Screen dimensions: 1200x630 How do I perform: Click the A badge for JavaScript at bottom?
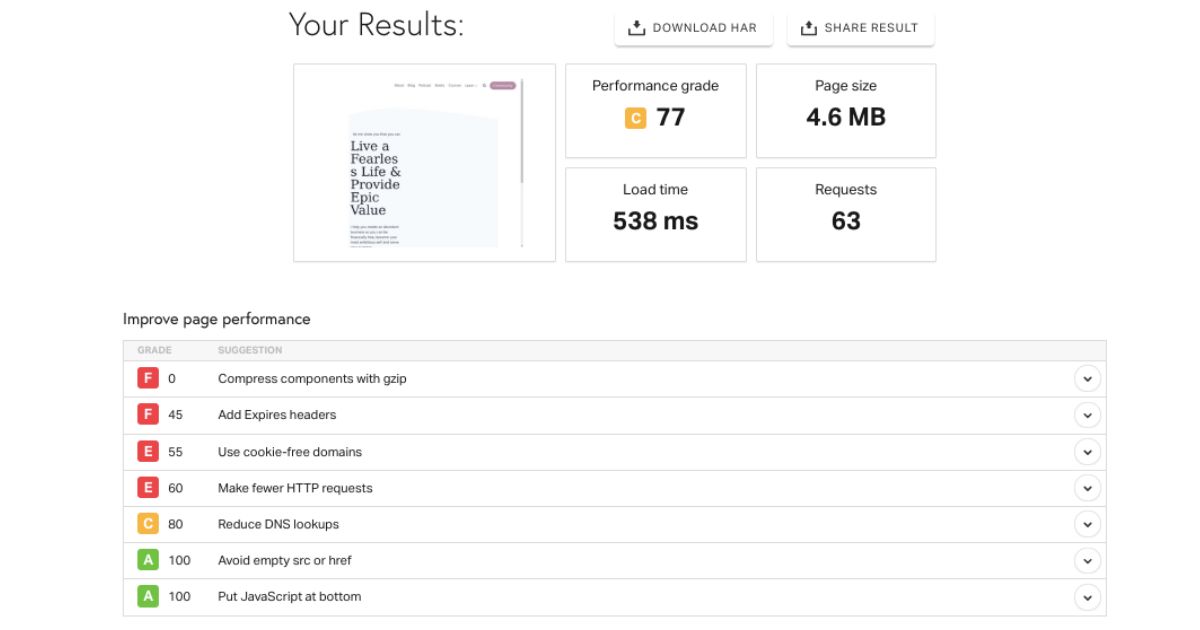click(147, 597)
